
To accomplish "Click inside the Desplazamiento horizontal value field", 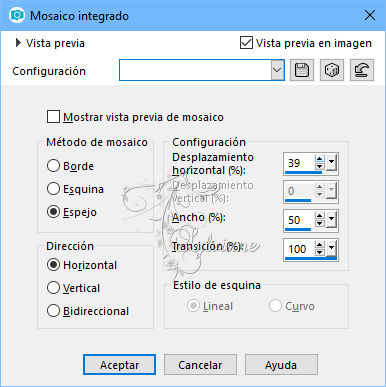I will pyautogui.click(x=299, y=163).
